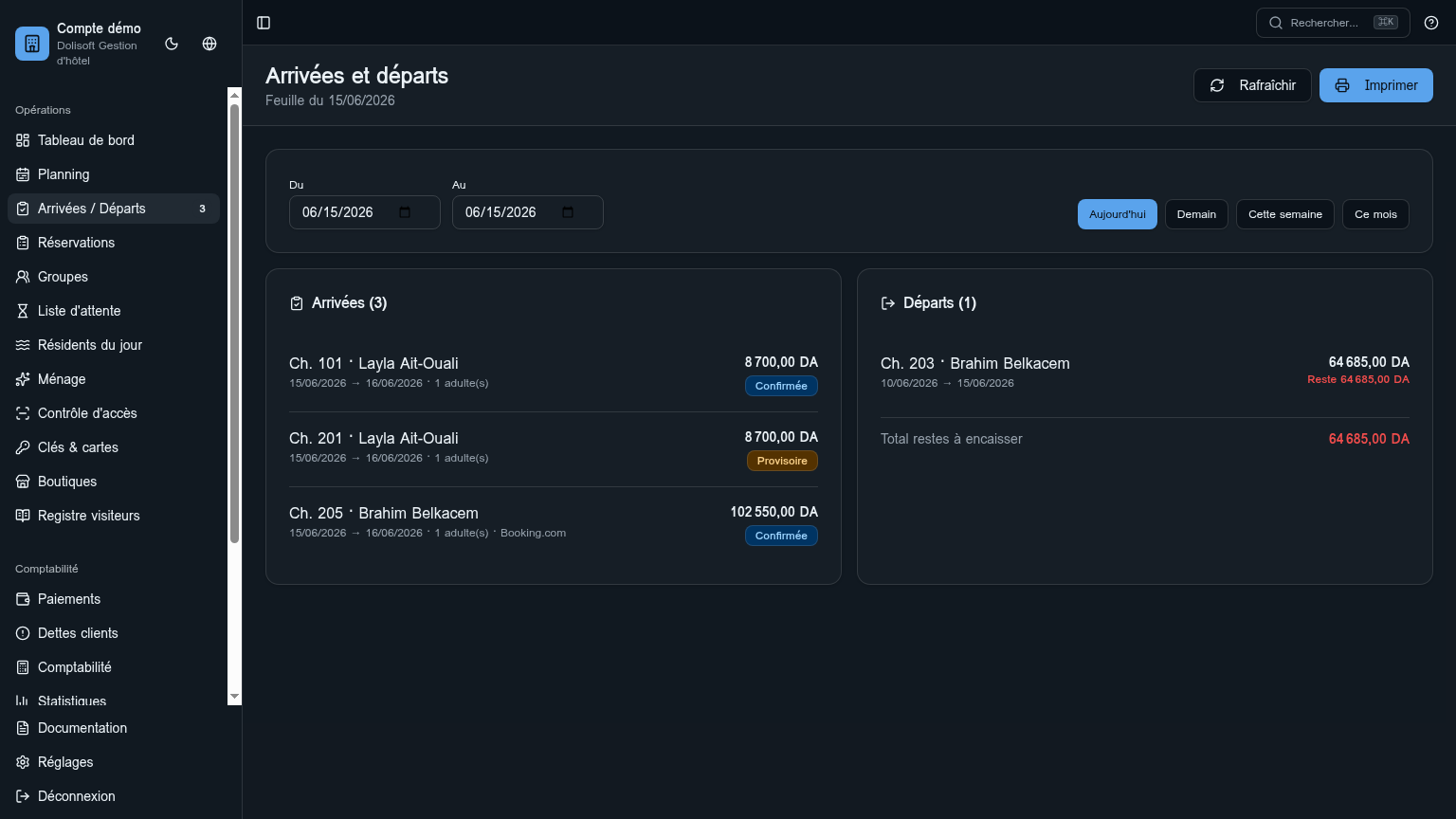Click Booking.com source text
This screenshot has height=819, width=1456.
point(533,533)
